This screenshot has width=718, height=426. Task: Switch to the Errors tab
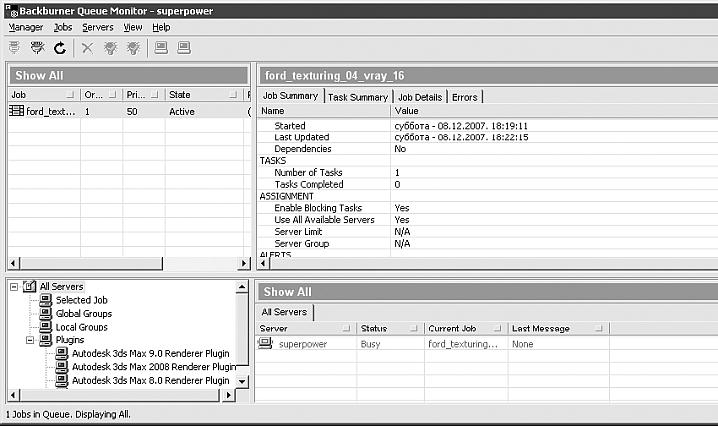(464, 97)
